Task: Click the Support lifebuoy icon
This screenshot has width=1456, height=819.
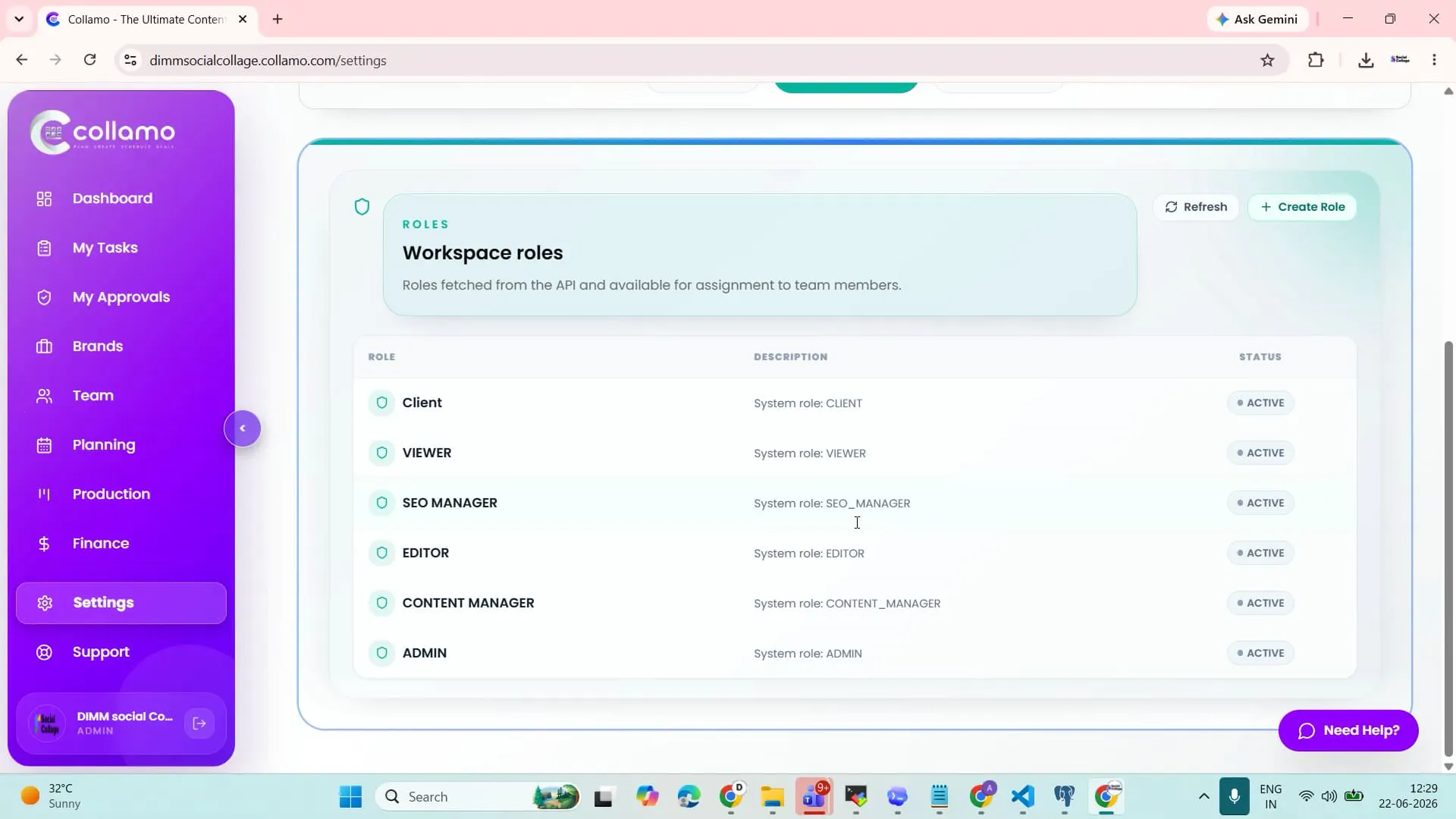Action: pos(44,652)
